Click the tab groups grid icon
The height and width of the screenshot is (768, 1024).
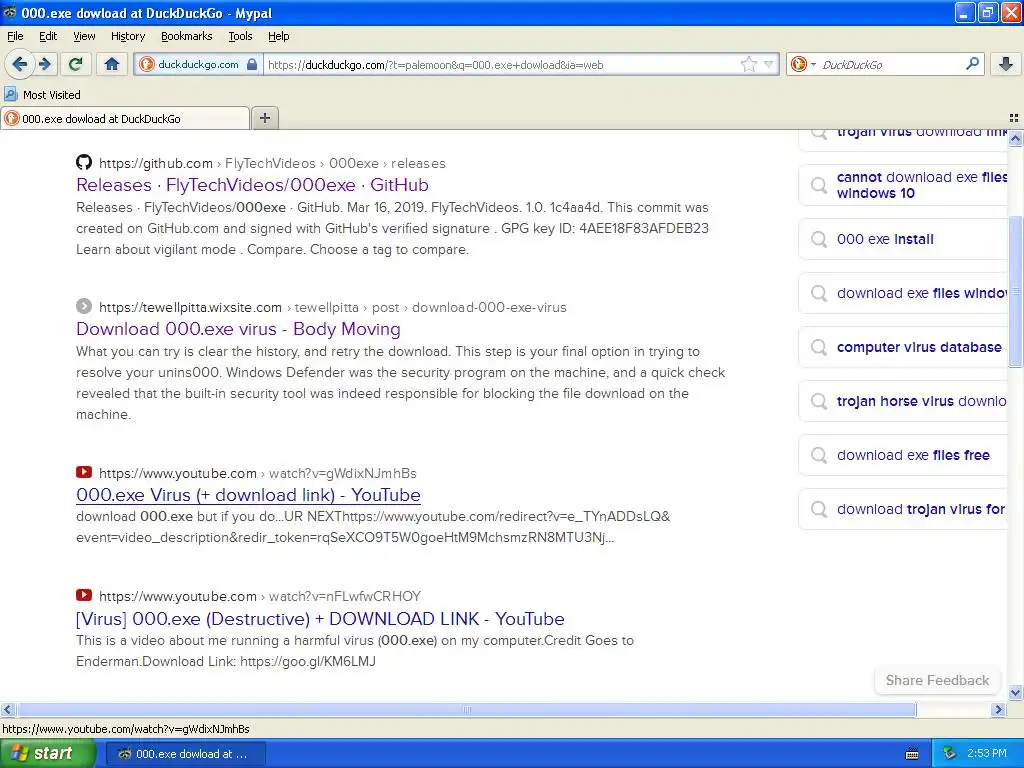click(x=1014, y=118)
